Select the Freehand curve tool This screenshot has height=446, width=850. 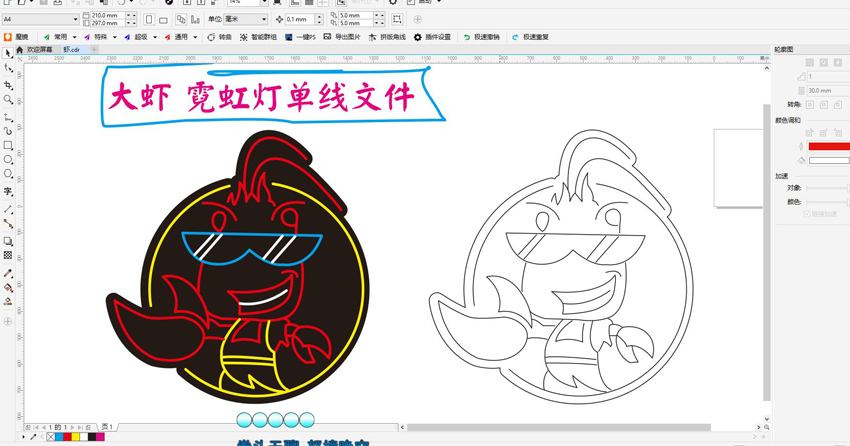coord(8,118)
